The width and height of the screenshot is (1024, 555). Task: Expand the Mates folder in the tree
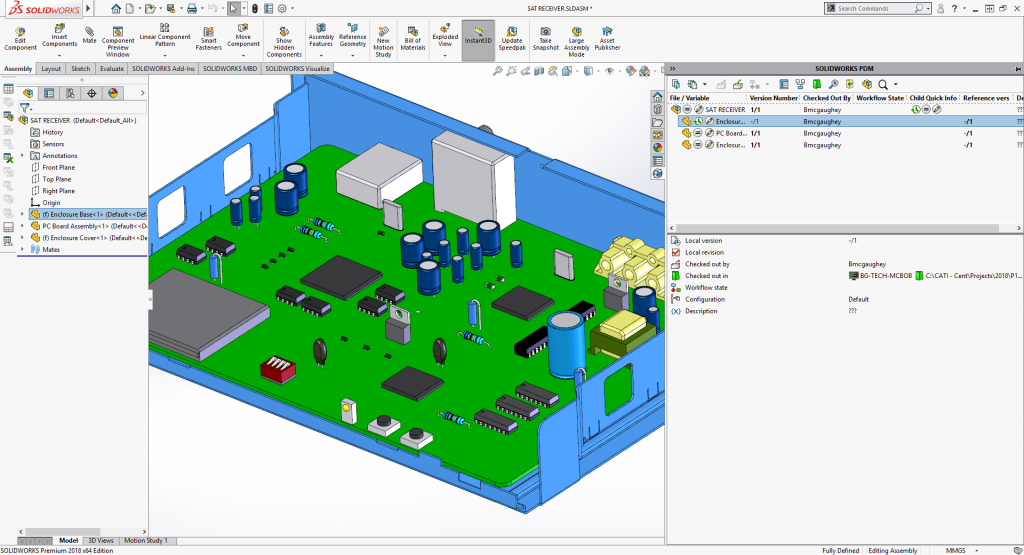point(22,250)
